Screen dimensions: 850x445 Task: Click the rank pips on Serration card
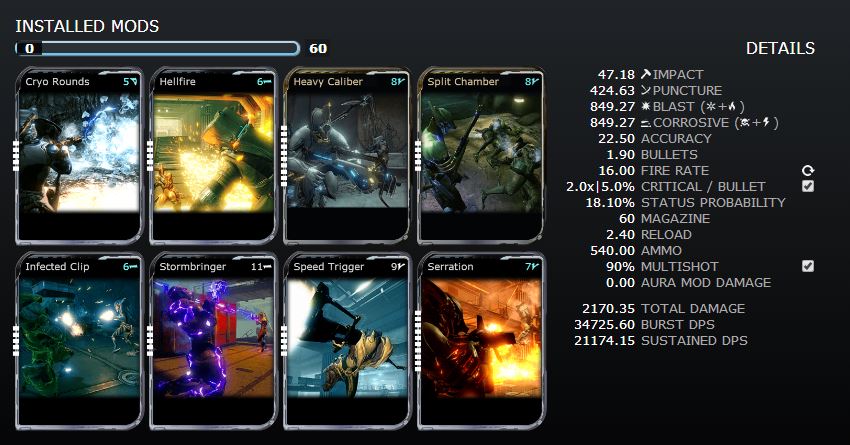(x=418, y=341)
